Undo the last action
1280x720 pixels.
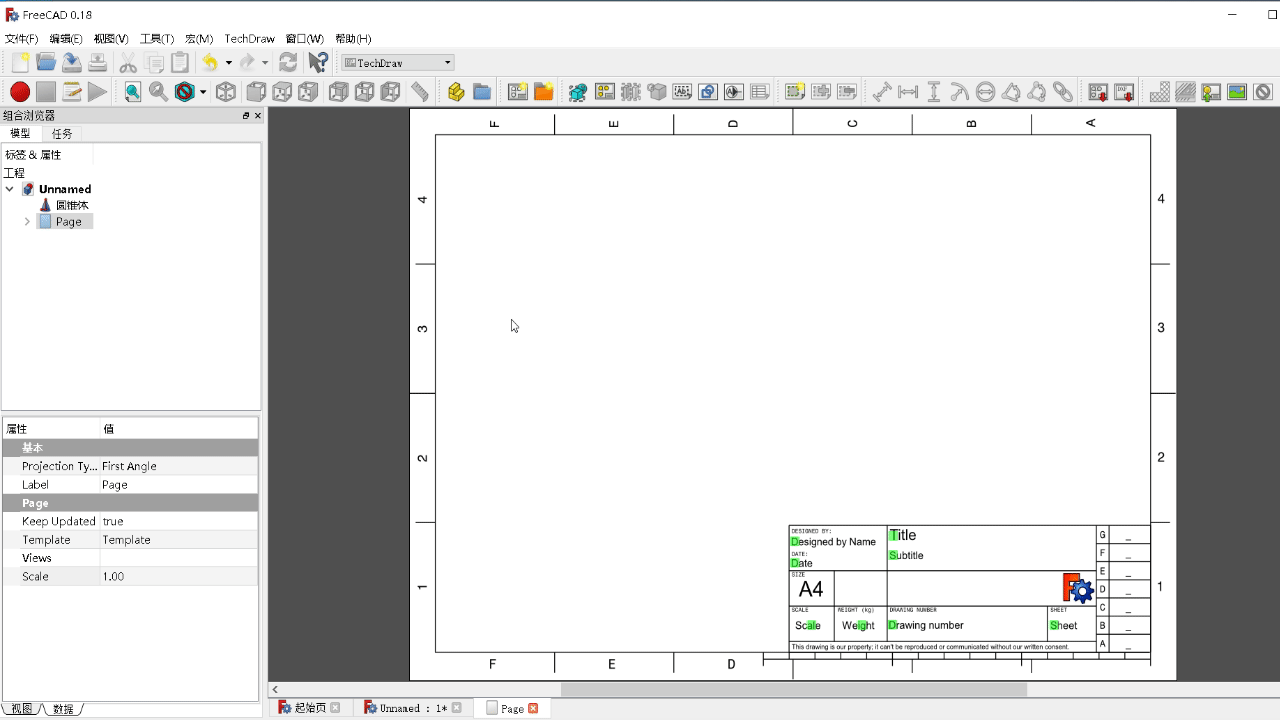coord(210,63)
